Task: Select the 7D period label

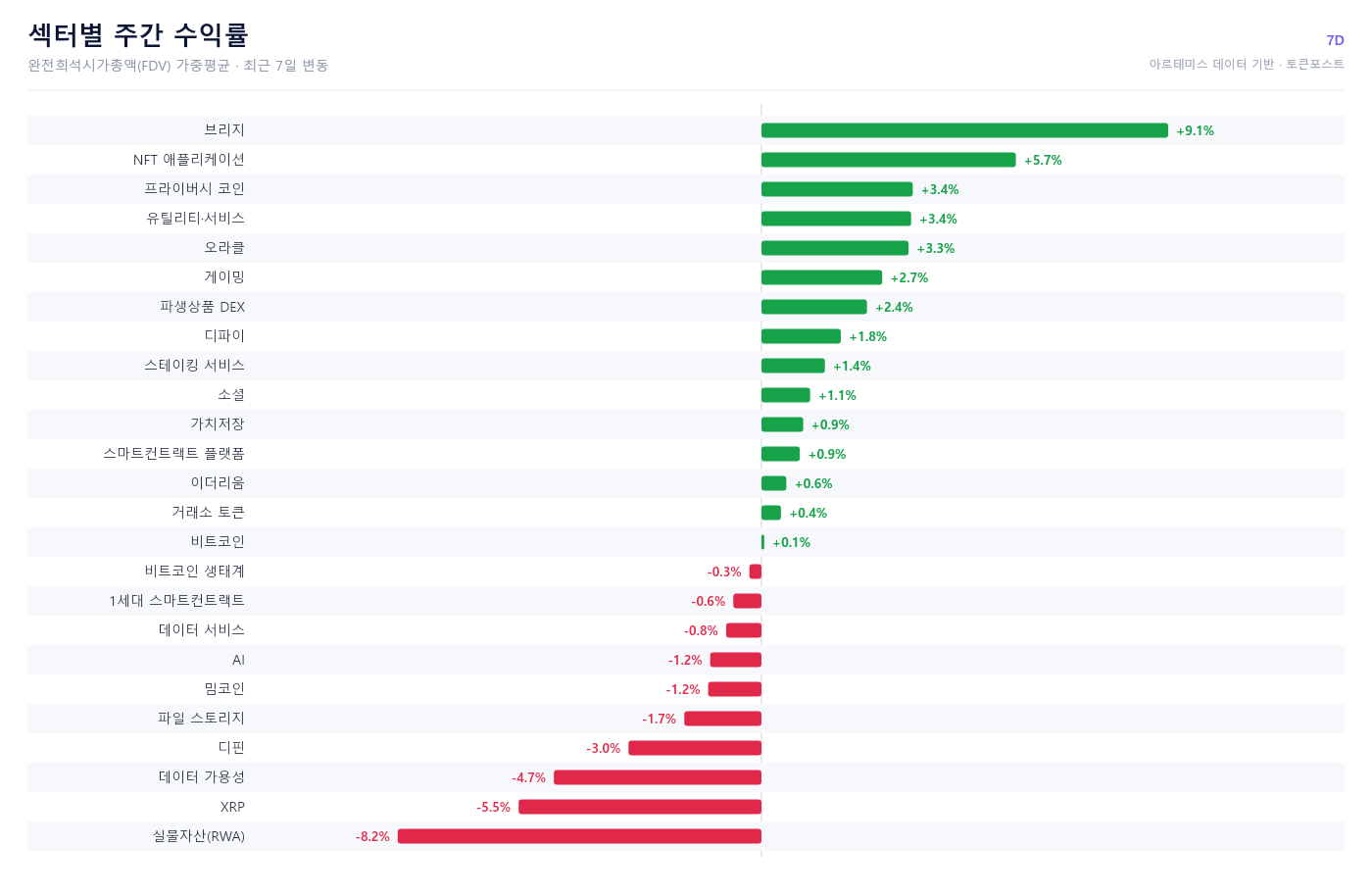Action: pos(1335,40)
